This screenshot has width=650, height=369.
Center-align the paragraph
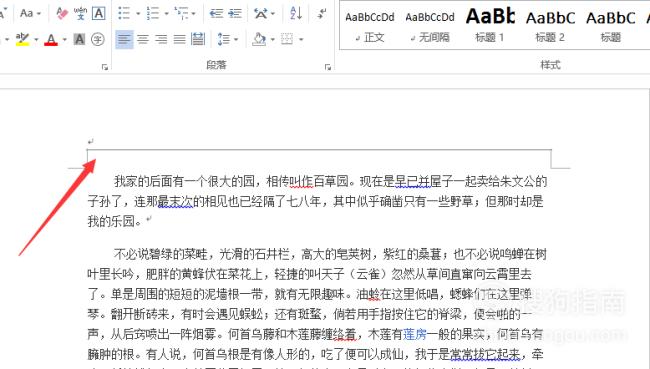[x=143, y=39]
